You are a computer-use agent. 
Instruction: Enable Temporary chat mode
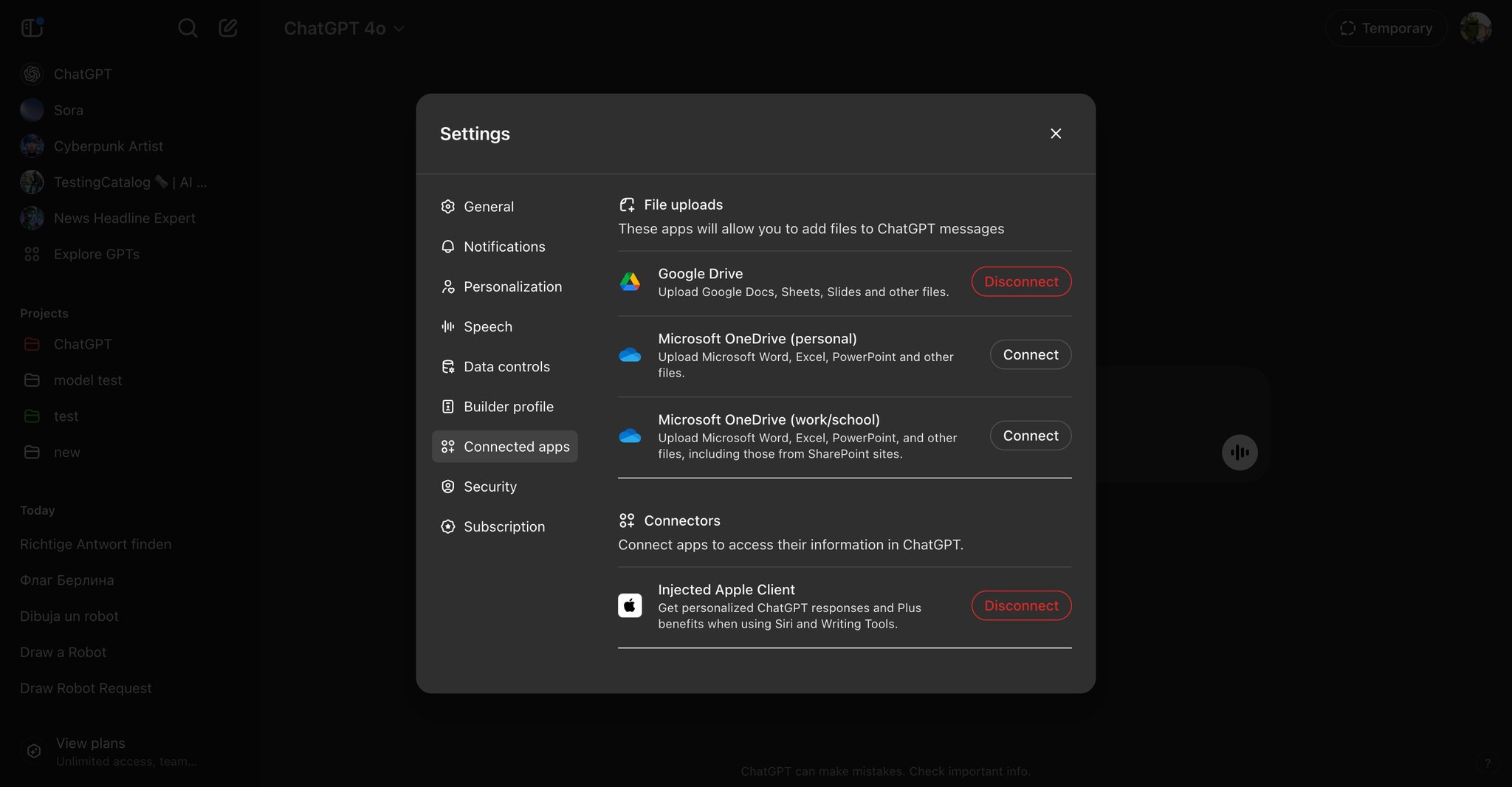pos(1386,28)
